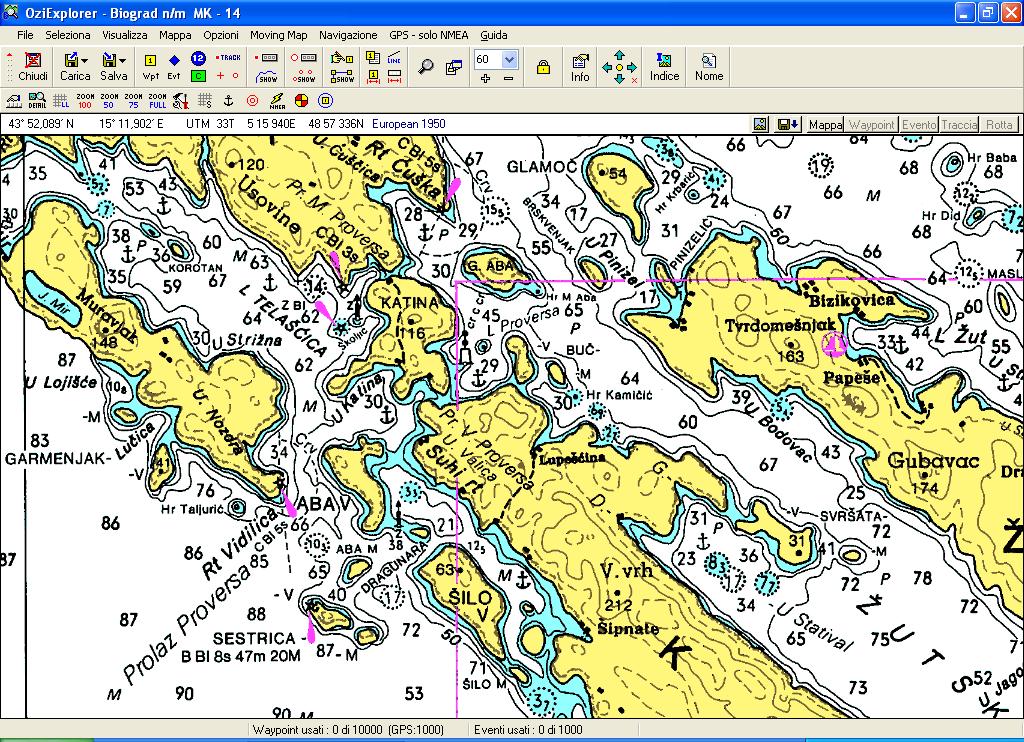Expand the Carica load dropdown arrow
The height and width of the screenshot is (742, 1024).
pyautogui.click(x=85, y=60)
